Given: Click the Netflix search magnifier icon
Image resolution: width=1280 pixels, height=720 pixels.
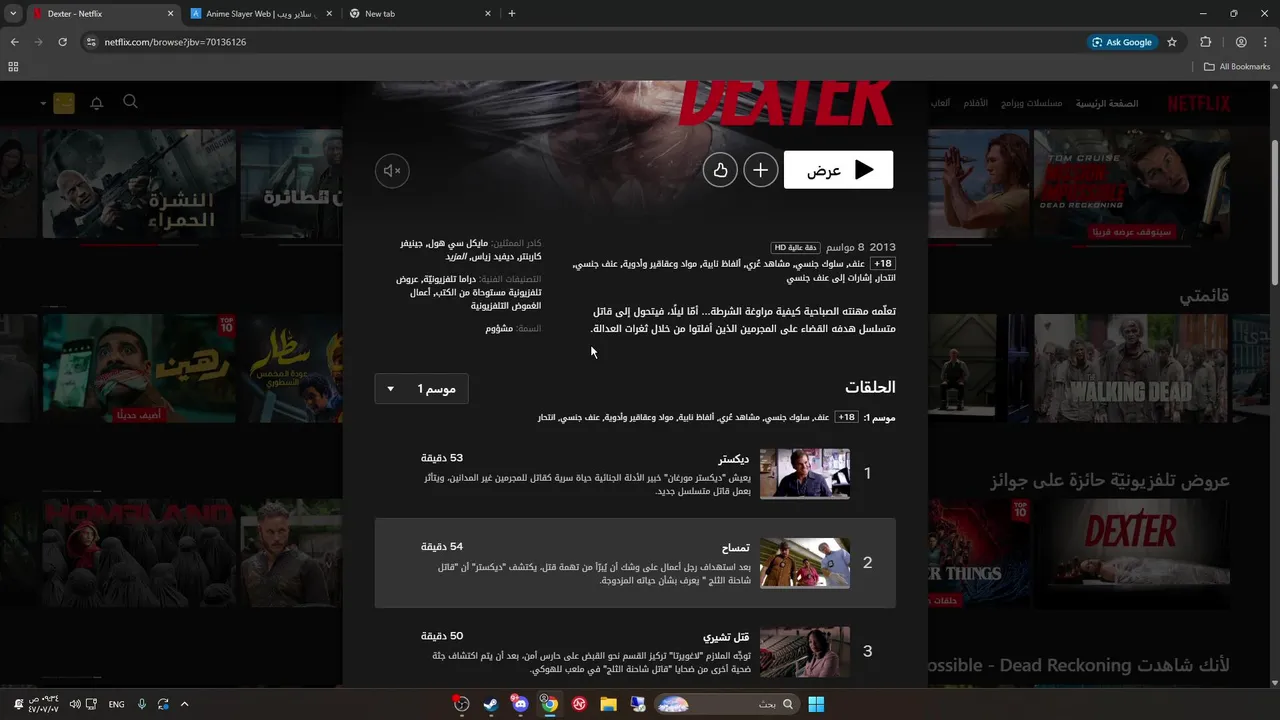Looking at the screenshot, I should point(130,102).
